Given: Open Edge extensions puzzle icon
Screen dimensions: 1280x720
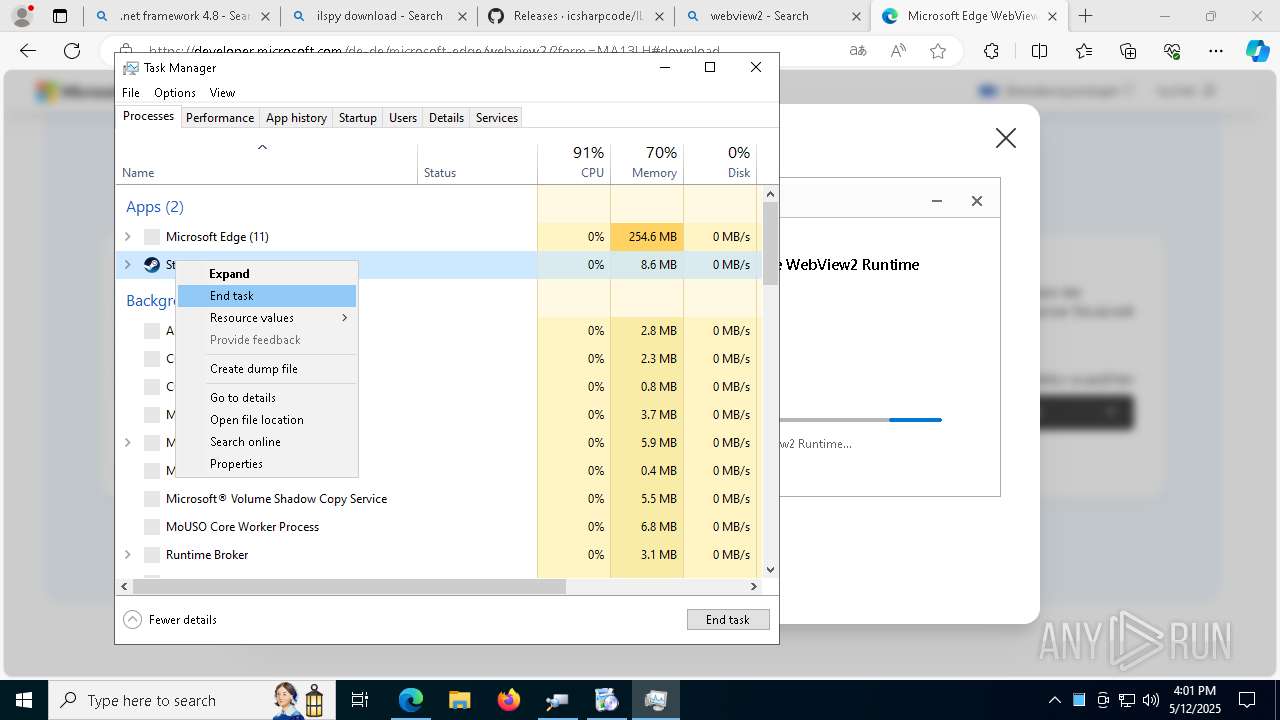Looking at the screenshot, I should click(991, 51).
